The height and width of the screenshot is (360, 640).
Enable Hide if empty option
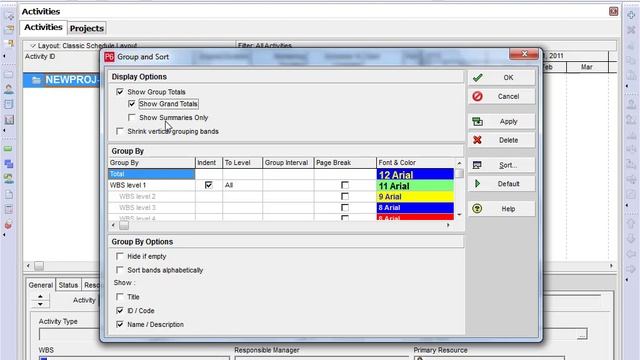tap(120, 256)
